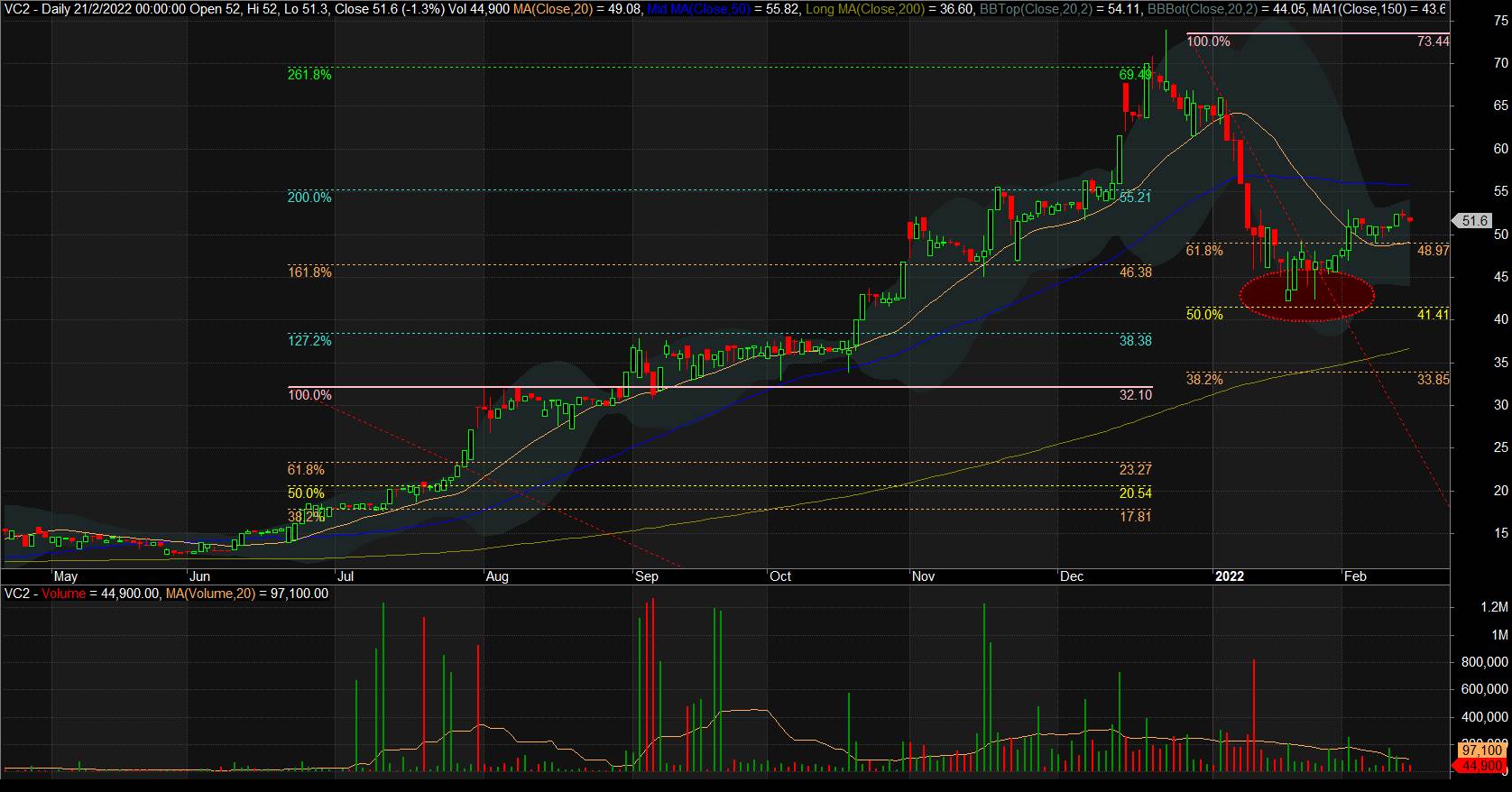The height and width of the screenshot is (792, 1512).
Task: Select the "46.38" Fibonacci price value
Action: point(1136,272)
